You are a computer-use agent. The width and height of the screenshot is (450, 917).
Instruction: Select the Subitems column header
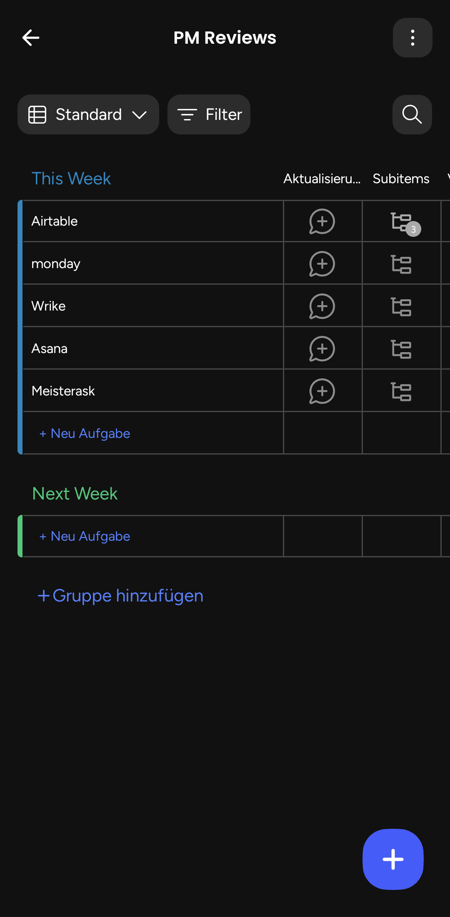401,179
